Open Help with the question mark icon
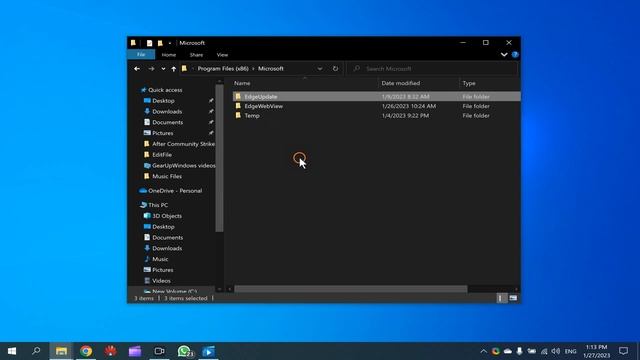 tap(515, 55)
